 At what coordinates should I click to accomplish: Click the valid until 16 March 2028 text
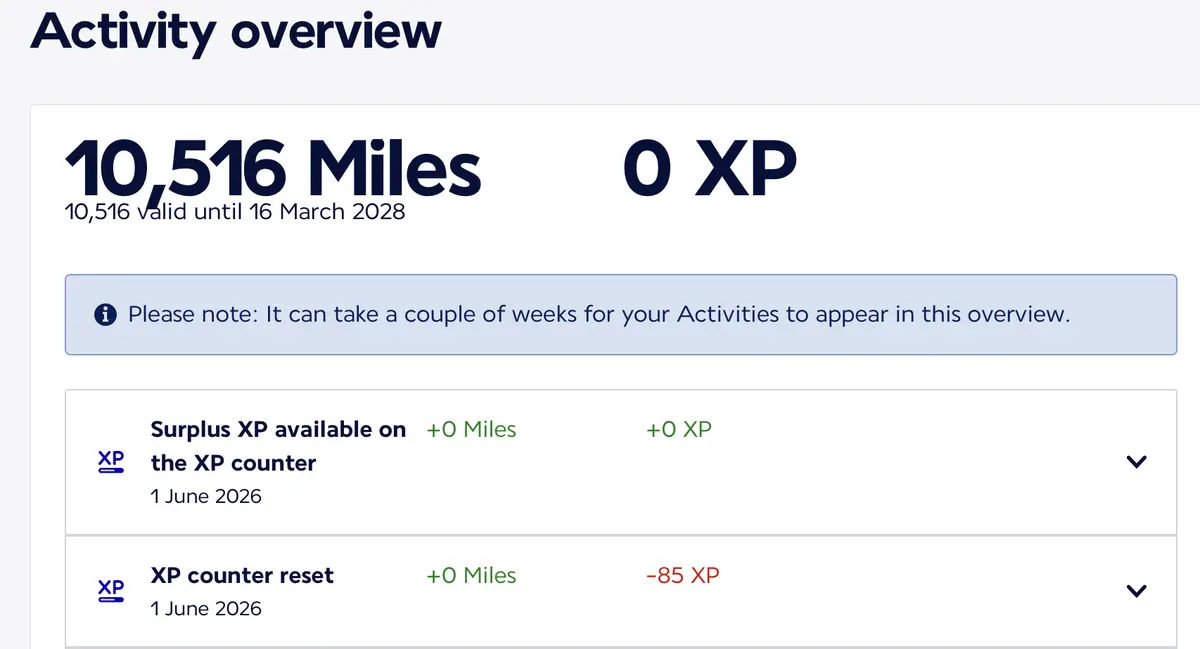270,211
